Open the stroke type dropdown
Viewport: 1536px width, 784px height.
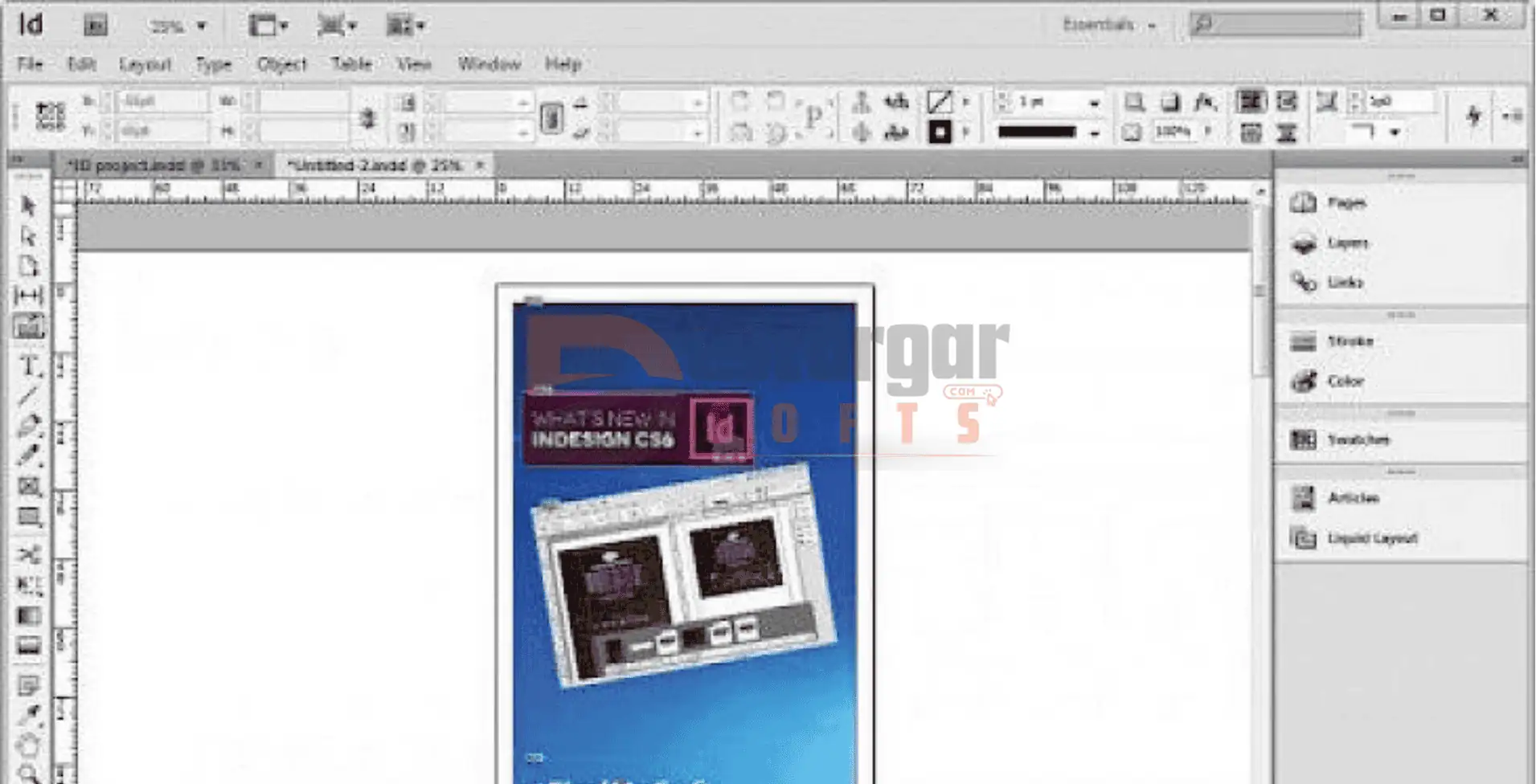coord(1094,133)
